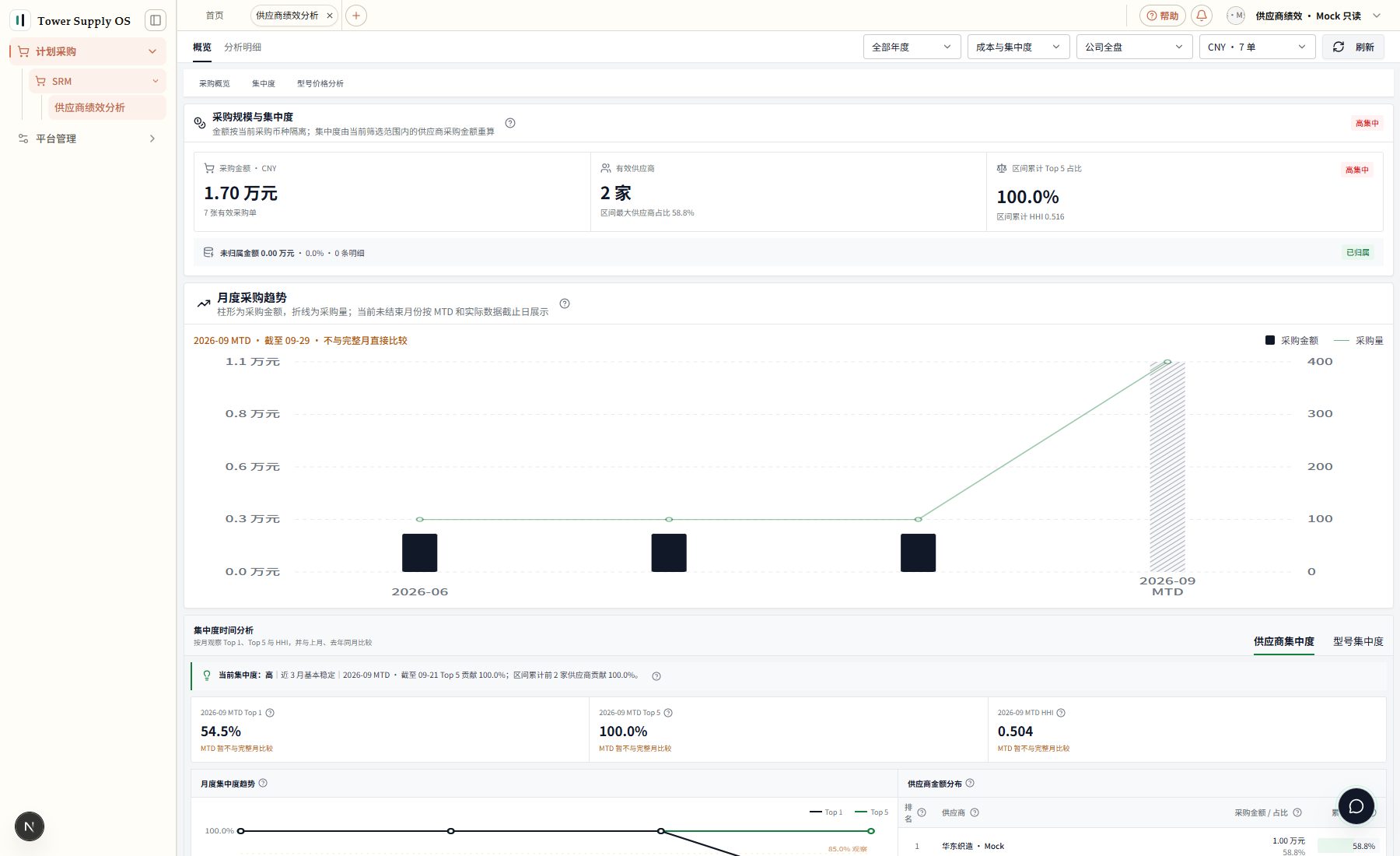Collapse the 计划采购 menu section
This screenshot has height=856, width=1400.
(x=88, y=51)
